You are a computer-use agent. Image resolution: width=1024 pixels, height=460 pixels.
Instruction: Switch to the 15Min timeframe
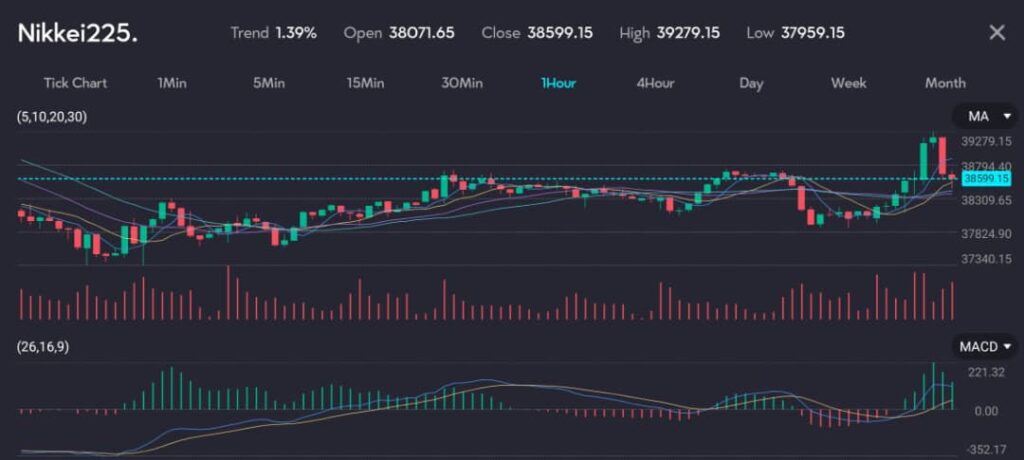coord(365,83)
